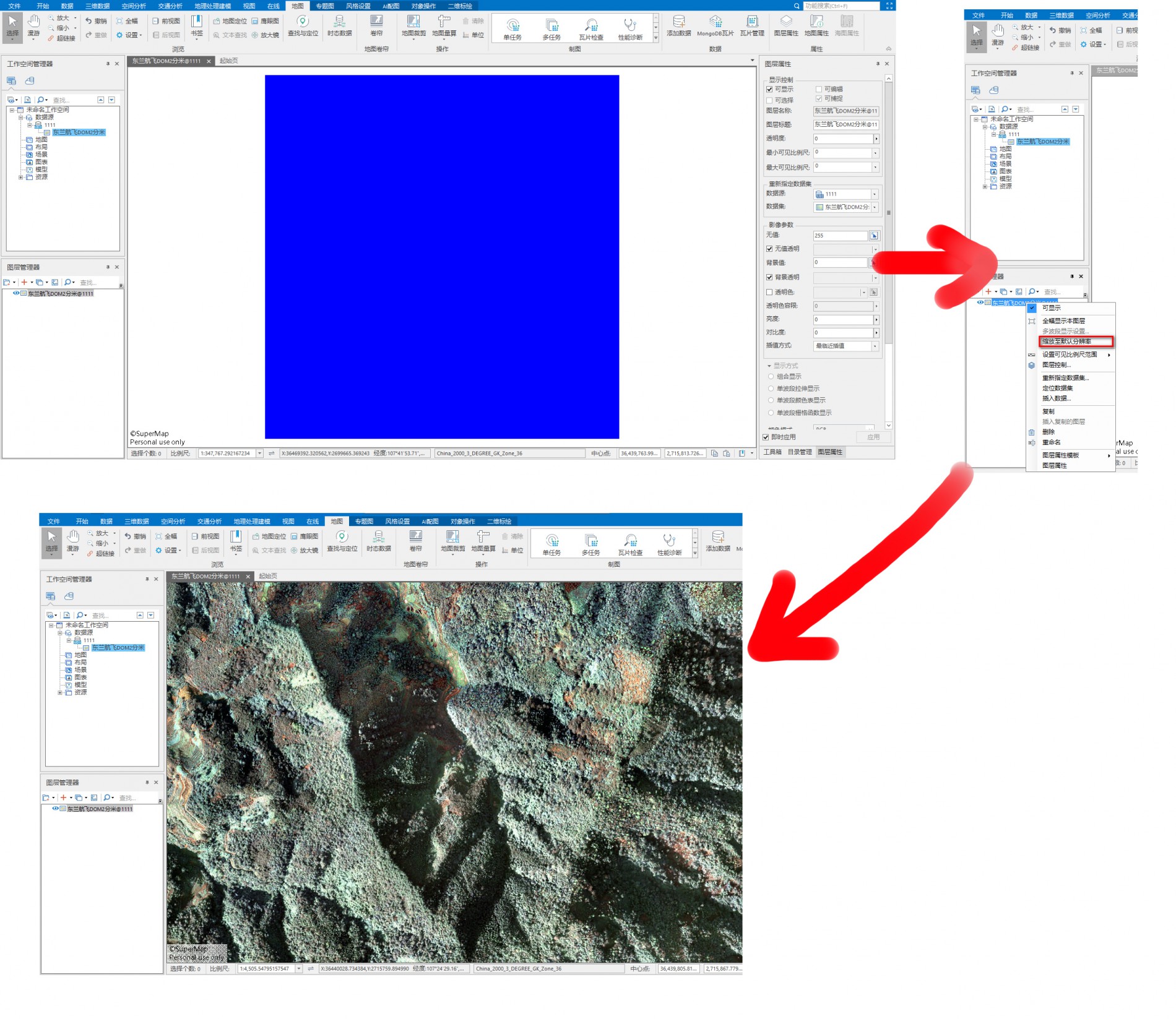This screenshot has width=1176, height=1019.
Task: Collapse the 显示方式 section
Action: 769,366
